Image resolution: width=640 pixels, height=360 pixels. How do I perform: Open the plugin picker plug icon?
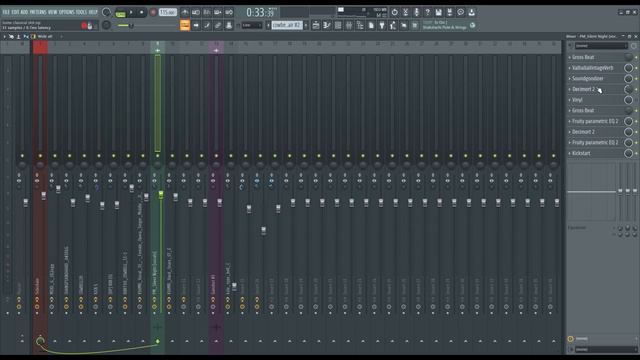tap(382, 26)
